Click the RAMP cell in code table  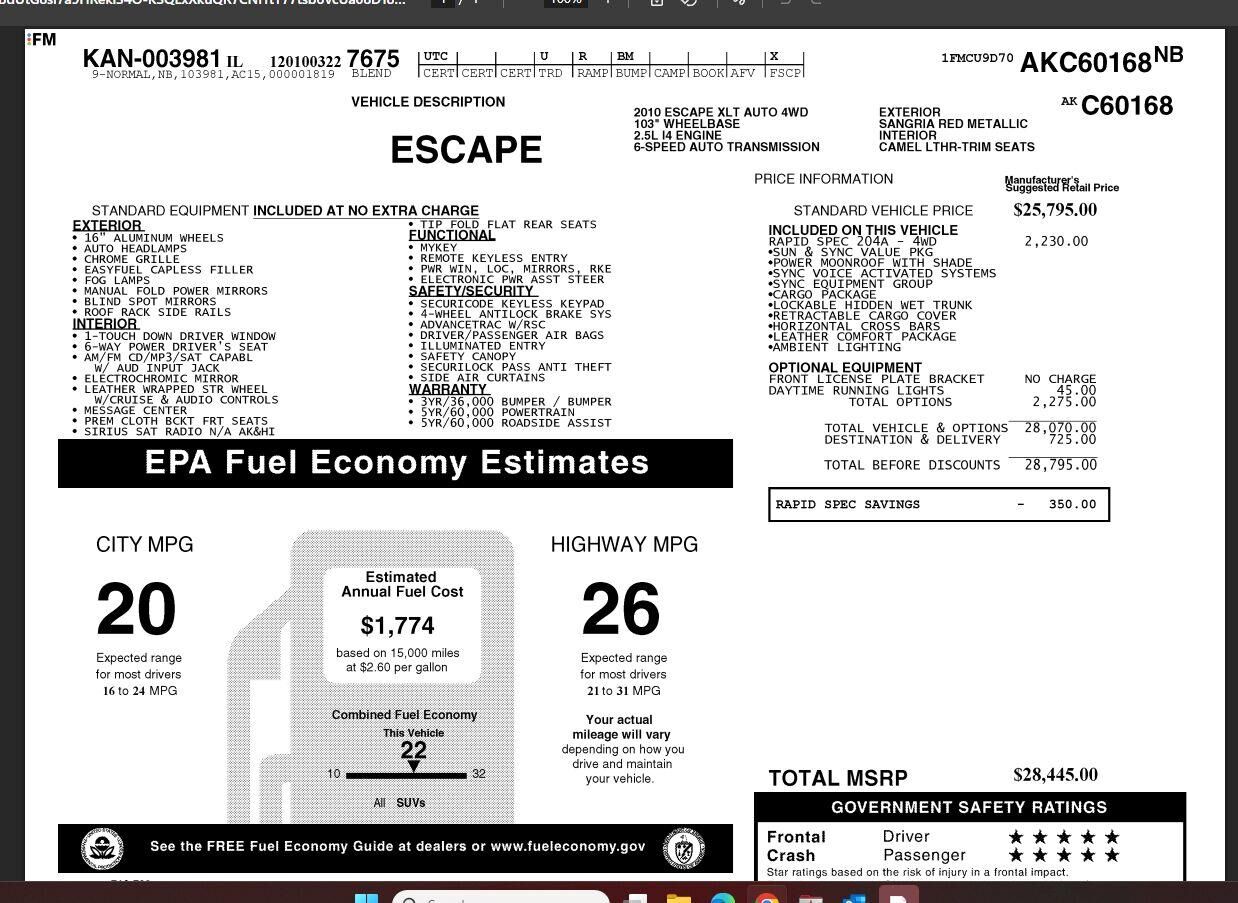point(592,73)
